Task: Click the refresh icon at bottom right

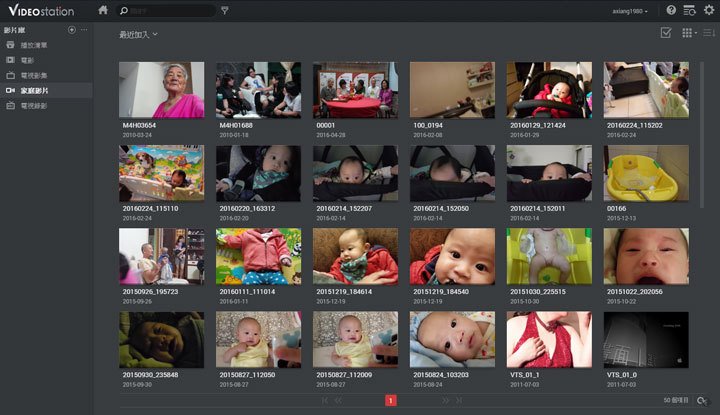Action: point(704,400)
